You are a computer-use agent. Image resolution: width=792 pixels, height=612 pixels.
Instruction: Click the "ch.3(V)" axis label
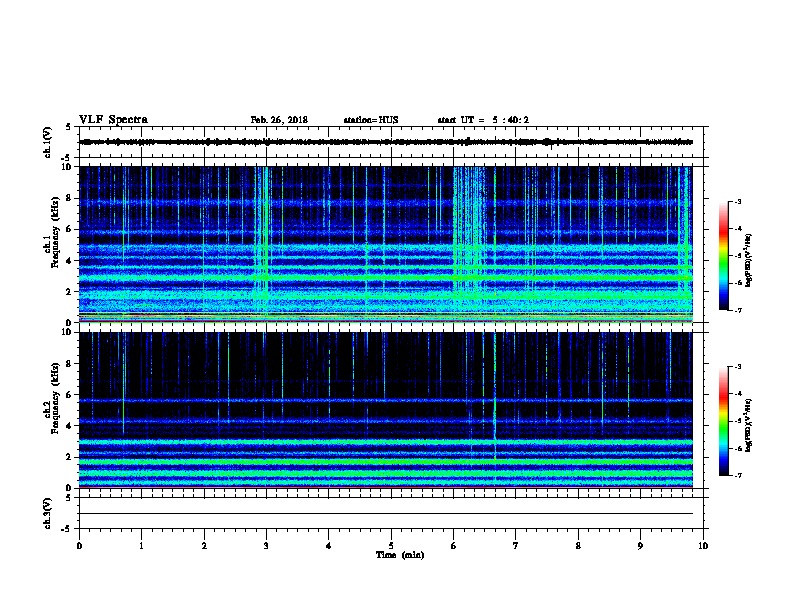coord(48,513)
